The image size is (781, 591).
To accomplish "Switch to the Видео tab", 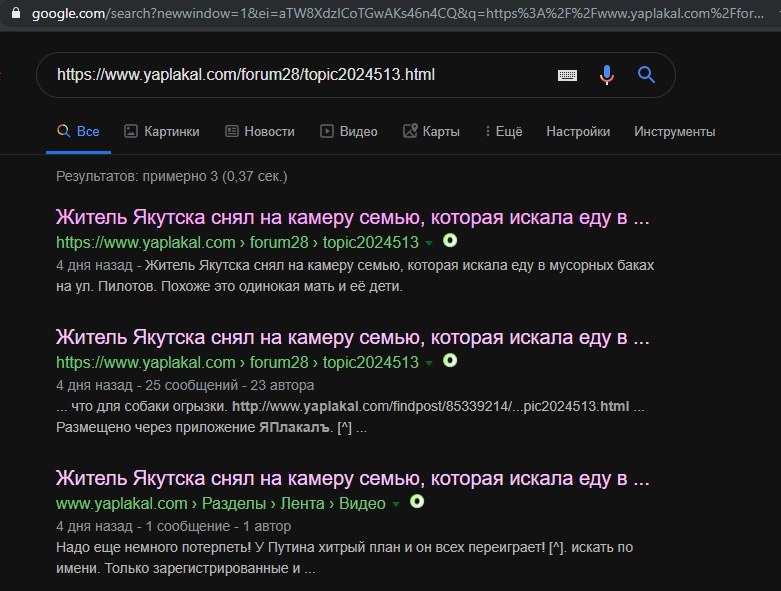I will tap(349, 131).
